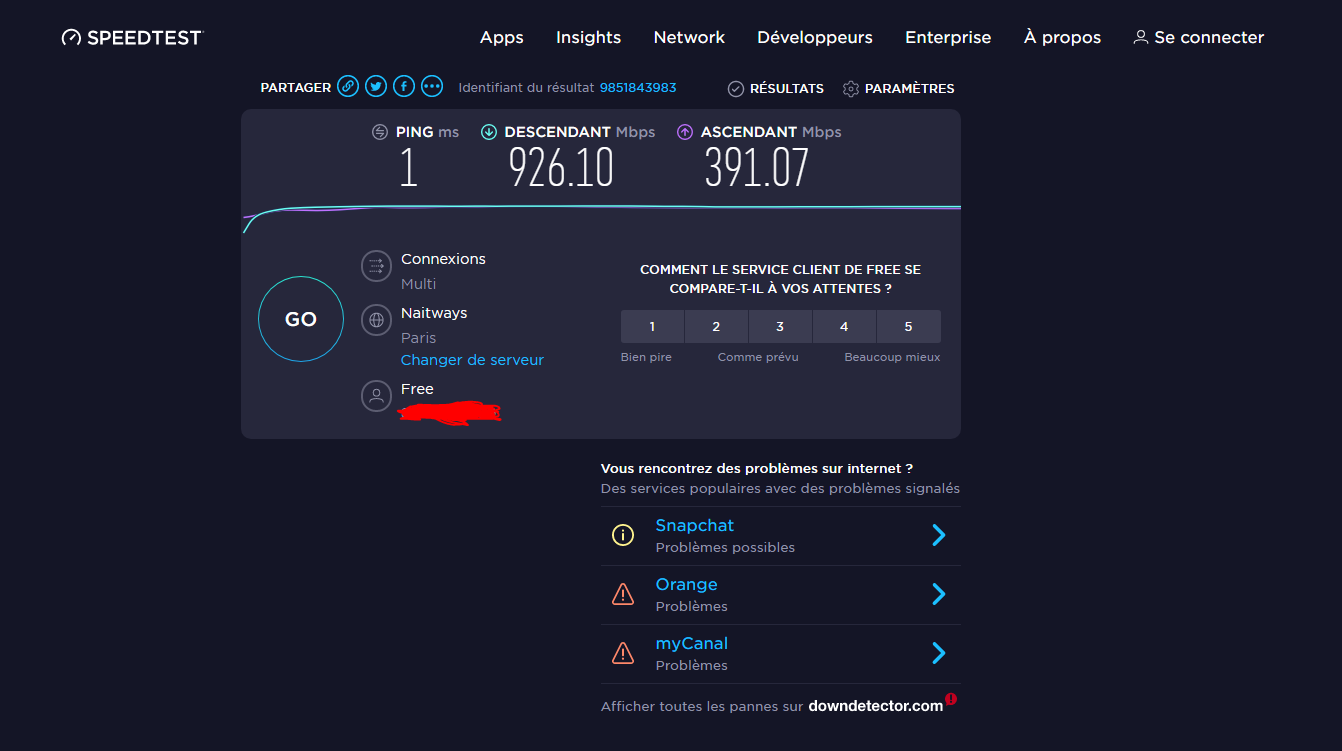Click the user icon beside Se connecter

coord(1141,37)
